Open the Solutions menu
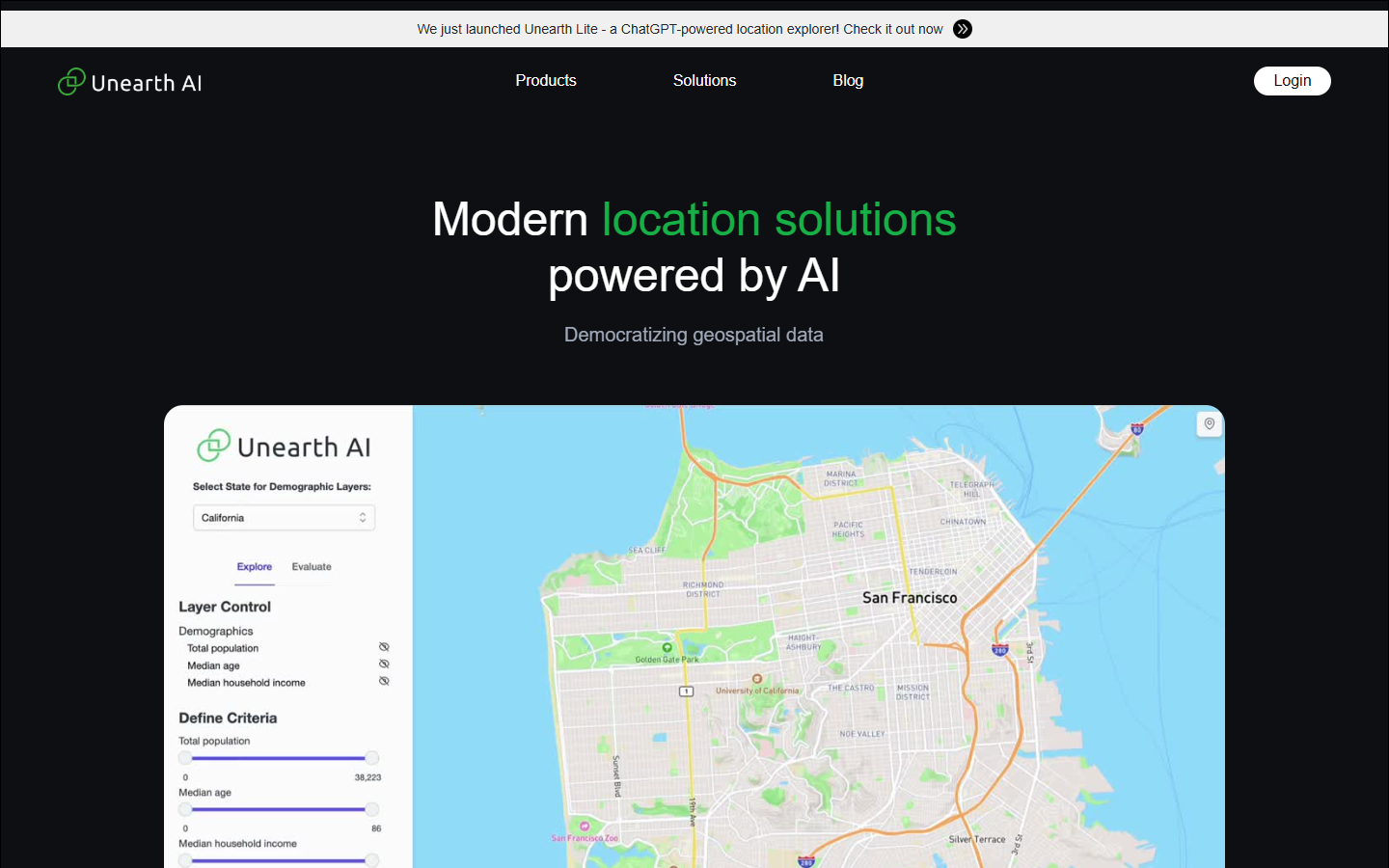Image resolution: width=1389 pixels, height=868 pixels. (x=704, y=81)
